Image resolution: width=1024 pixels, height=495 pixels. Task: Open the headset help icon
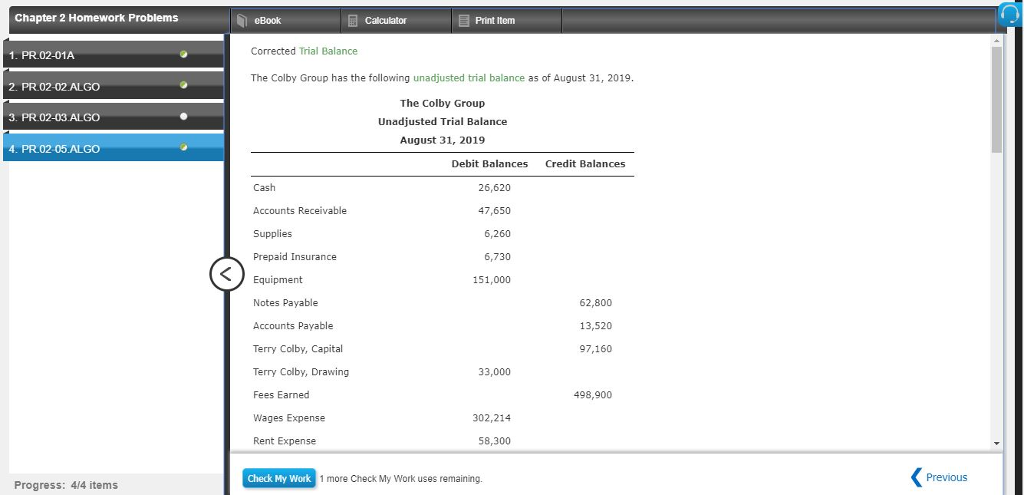(1011, 15)
